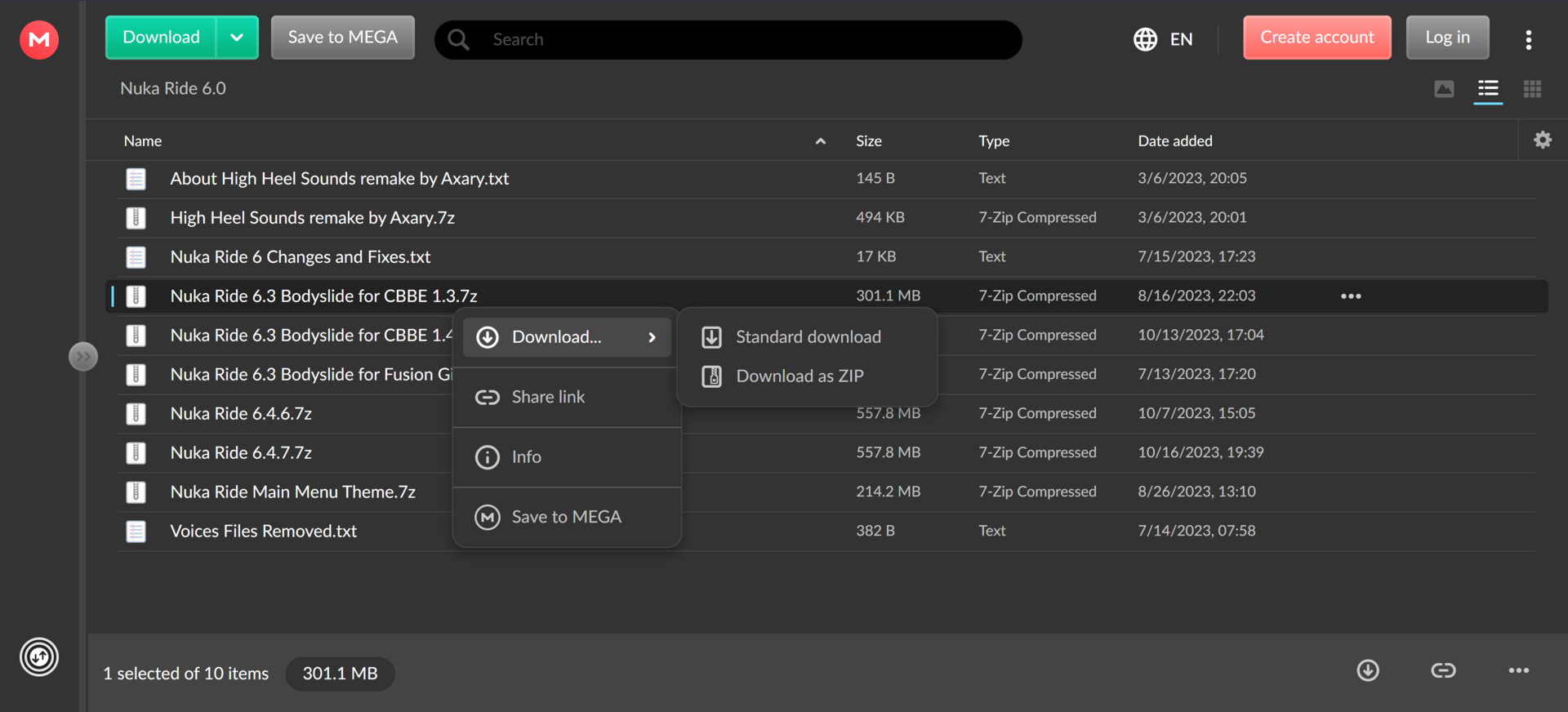Open more actions dots in bottom bar
This screenshot has height=712, width=1568.
(x=1518, y=670)
